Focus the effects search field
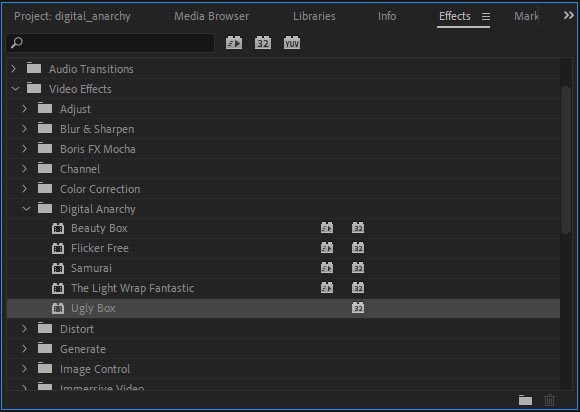Image resolution: width=580 pixels, height=412 pixels. pyautogui.click(x=110, y=43)
